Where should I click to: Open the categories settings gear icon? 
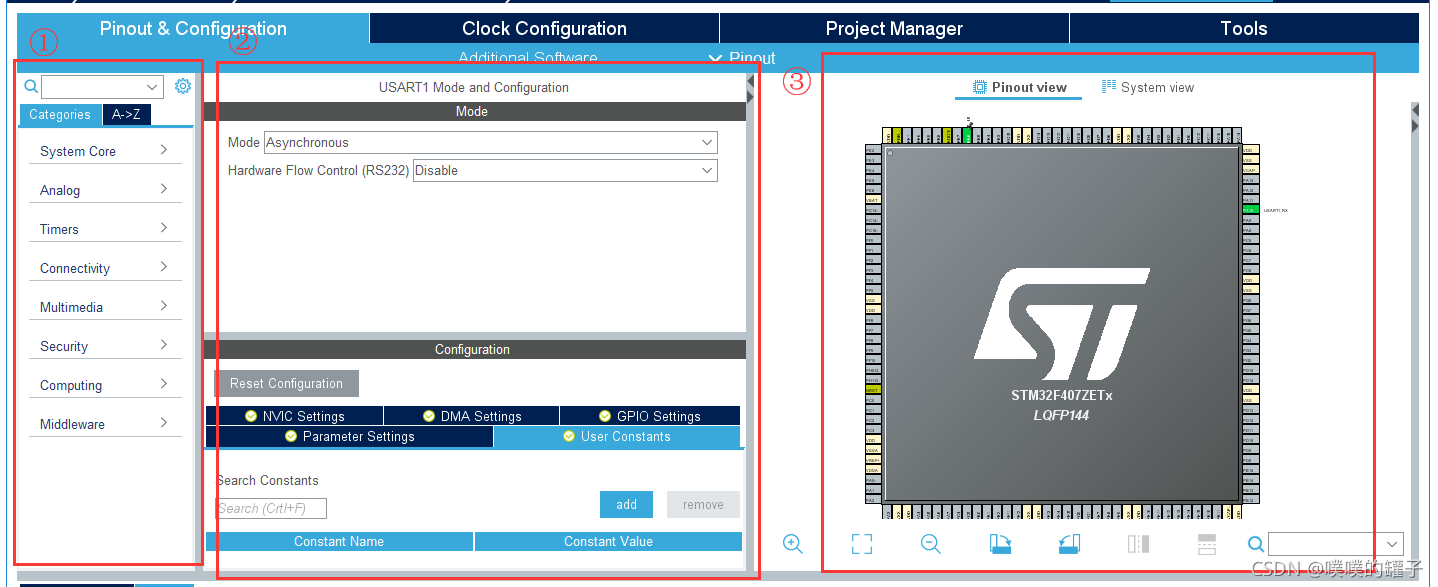pyautogui.click(x=183, y=86)
